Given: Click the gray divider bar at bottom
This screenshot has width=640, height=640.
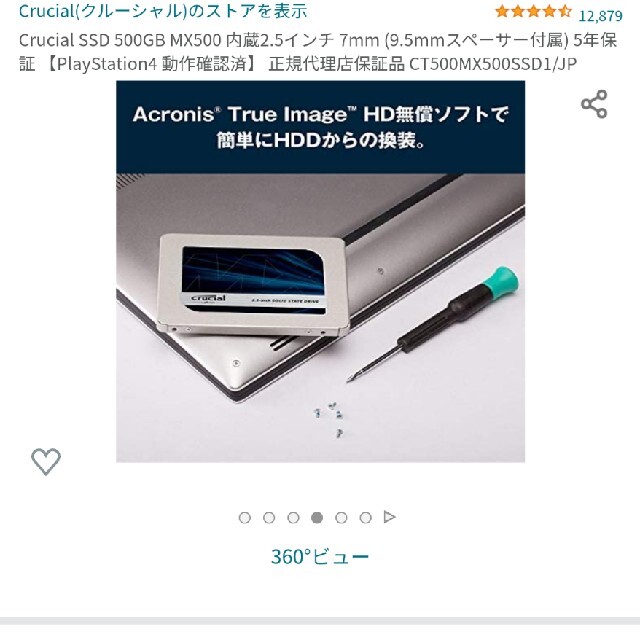Looking at the screenshot, I should (x=320, y=621).
